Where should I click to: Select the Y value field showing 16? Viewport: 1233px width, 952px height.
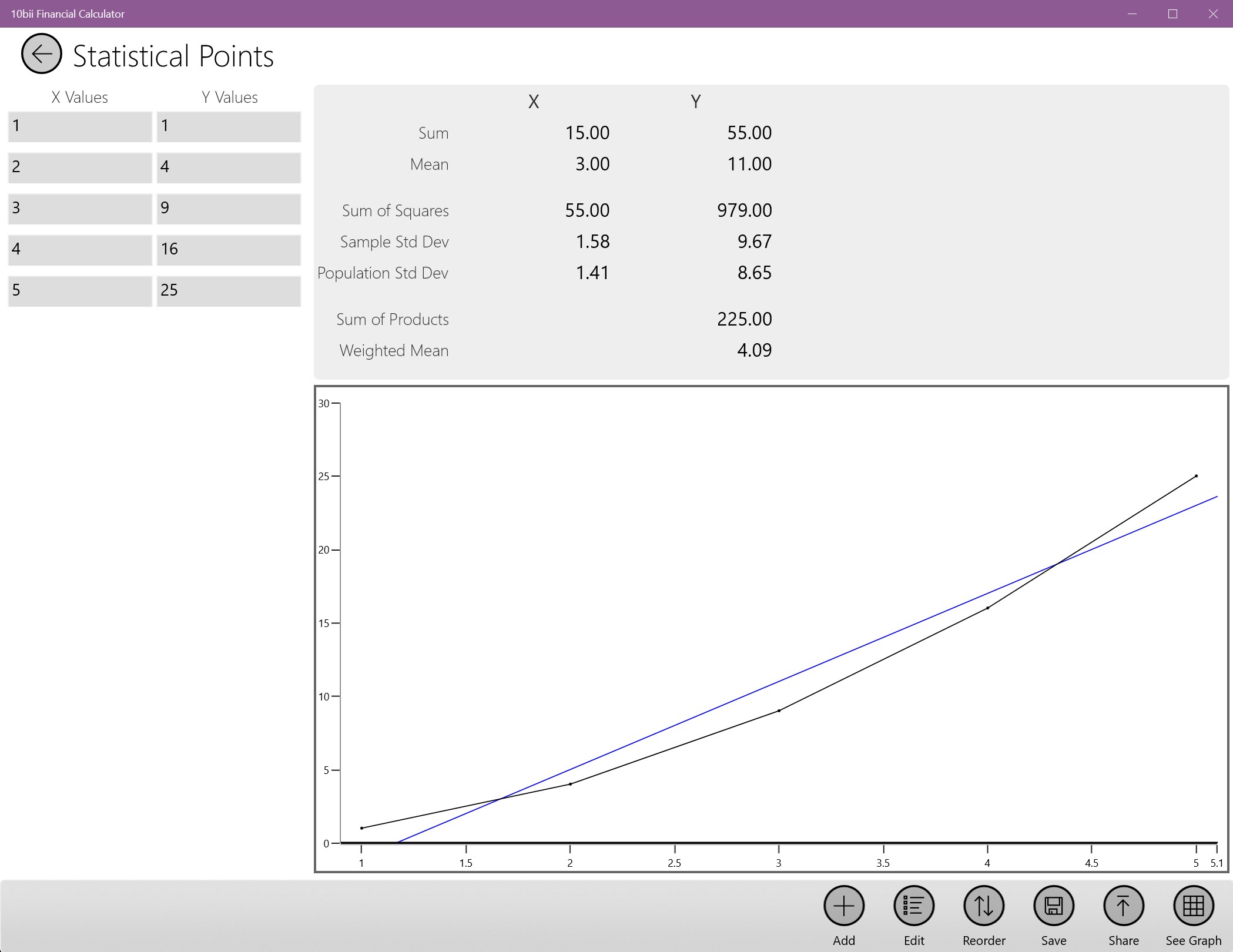(x=229, y=249)
